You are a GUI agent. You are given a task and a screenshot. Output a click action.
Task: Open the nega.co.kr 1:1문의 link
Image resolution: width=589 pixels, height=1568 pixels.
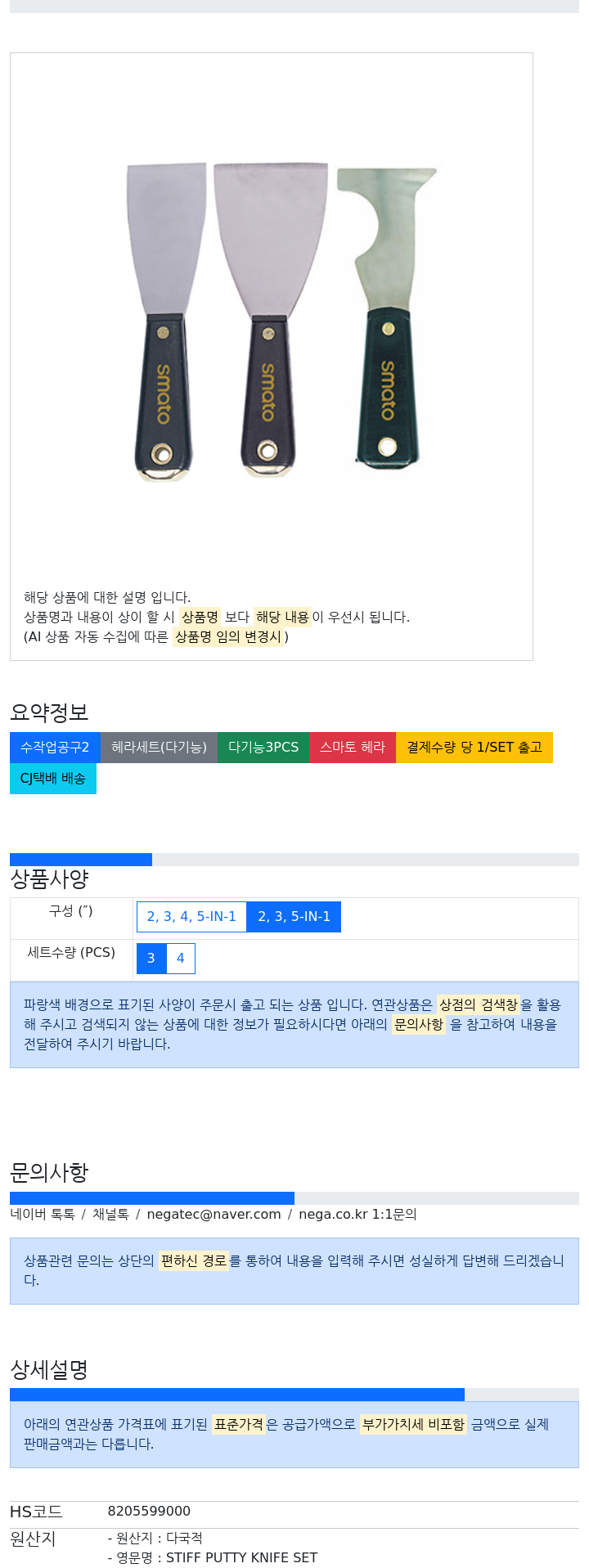pos(357,1215)
